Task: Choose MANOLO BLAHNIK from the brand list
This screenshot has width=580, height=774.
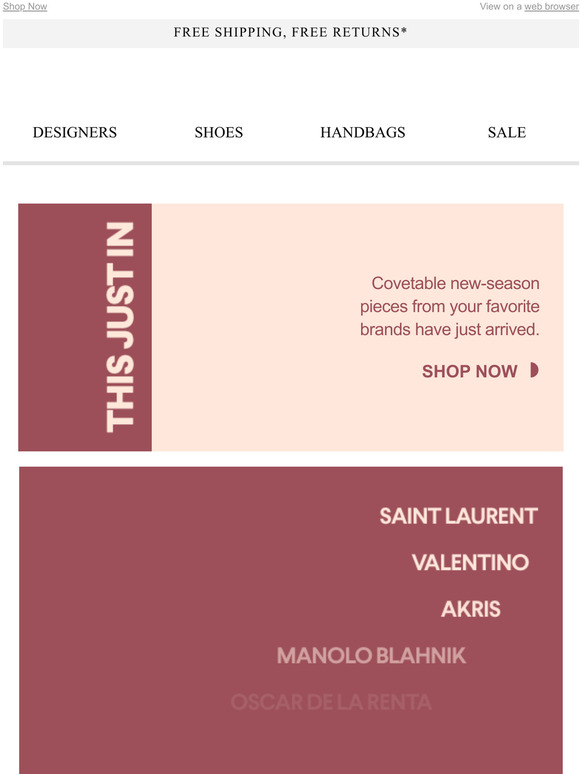Action: 371,656
